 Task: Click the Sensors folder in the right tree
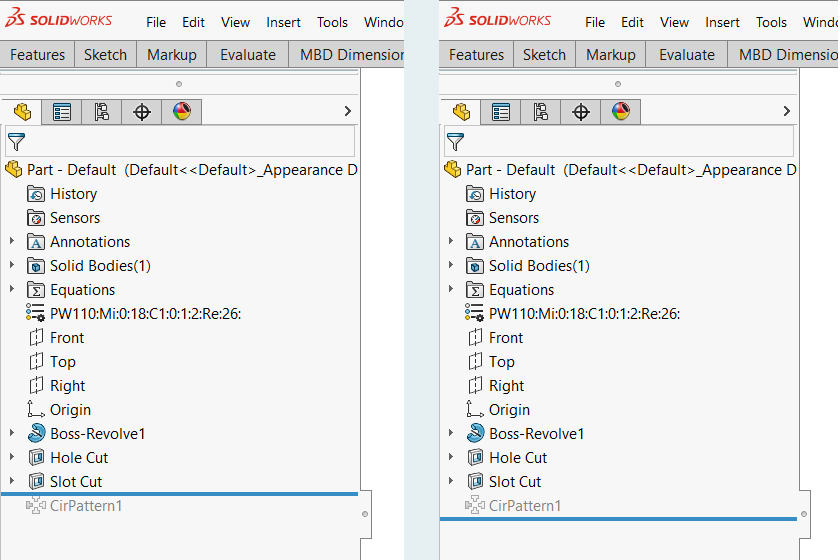(513, 218)
